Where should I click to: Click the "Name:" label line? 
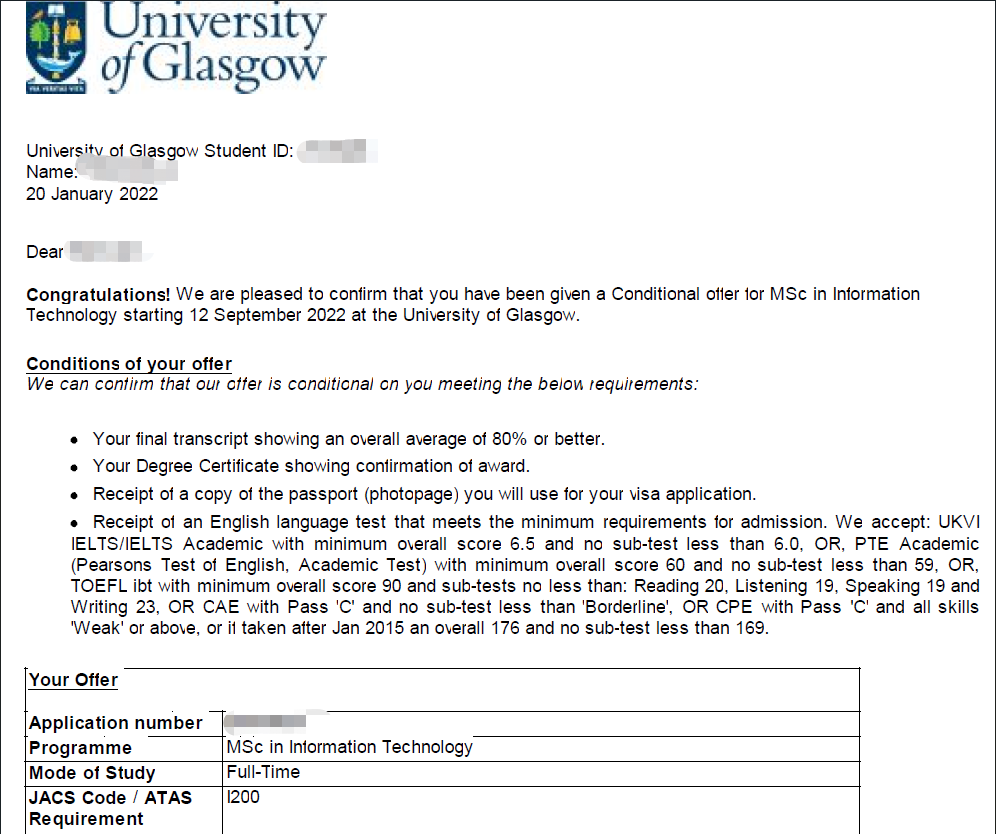(52, 173)
